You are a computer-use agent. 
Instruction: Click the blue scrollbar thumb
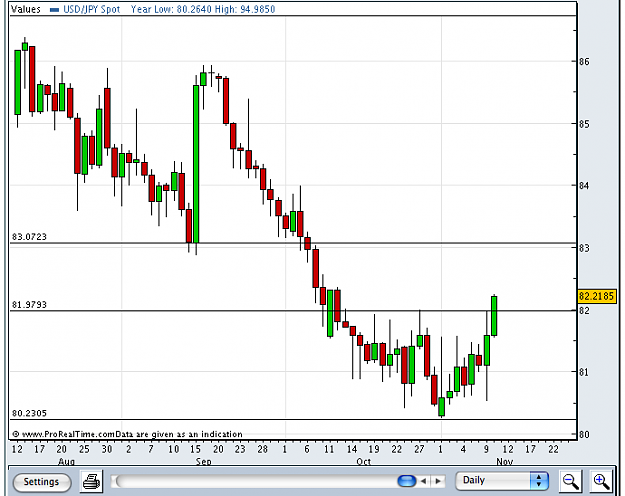[x=407, y=481]
